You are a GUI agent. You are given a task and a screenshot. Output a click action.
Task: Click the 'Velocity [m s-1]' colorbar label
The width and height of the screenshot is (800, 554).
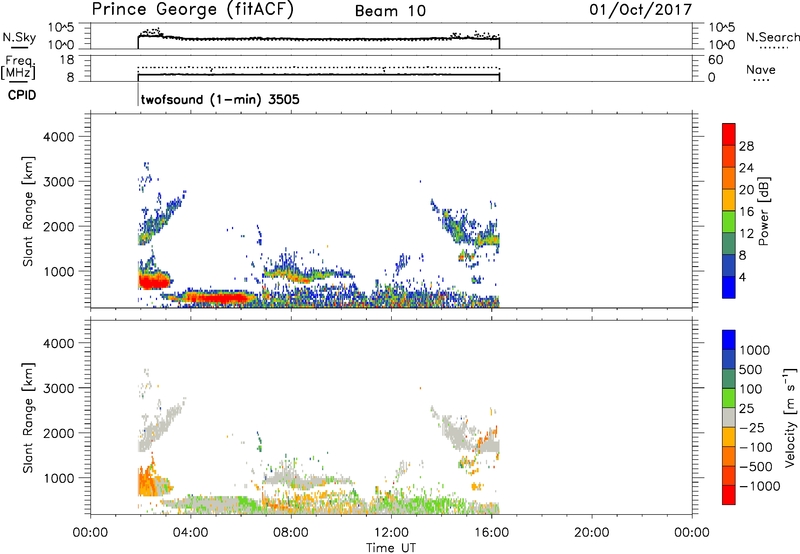(x=790, y=417)
